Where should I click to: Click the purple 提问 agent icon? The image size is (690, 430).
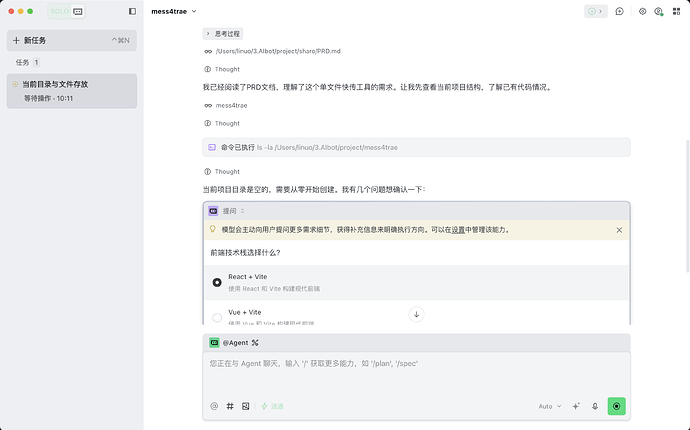(x=213, y=211)
